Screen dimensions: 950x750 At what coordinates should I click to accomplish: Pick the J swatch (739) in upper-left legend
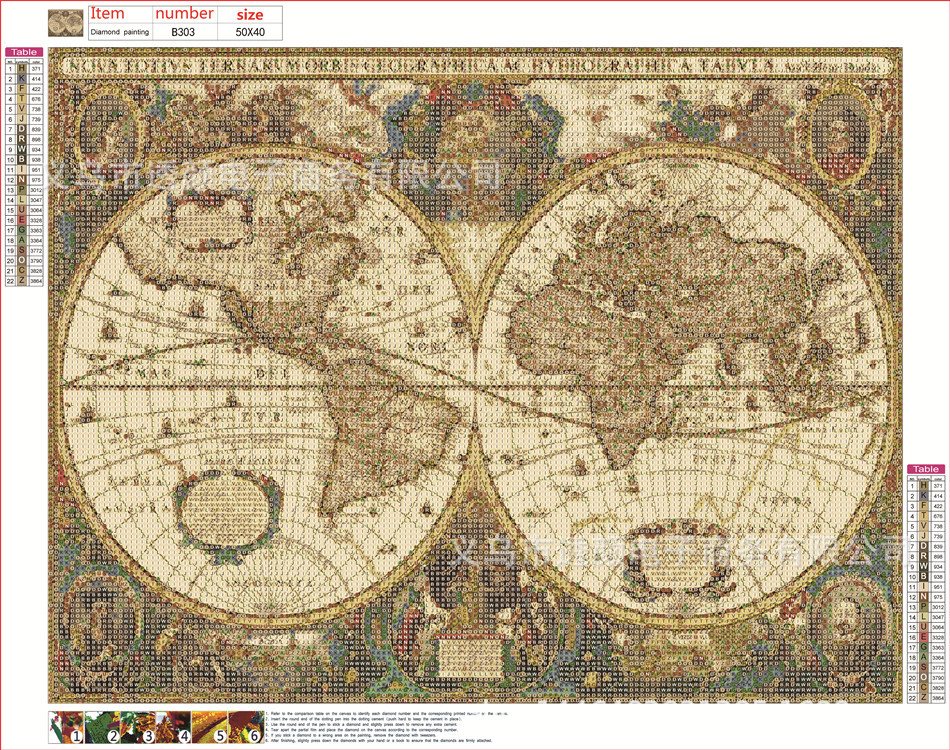(22, 119)
